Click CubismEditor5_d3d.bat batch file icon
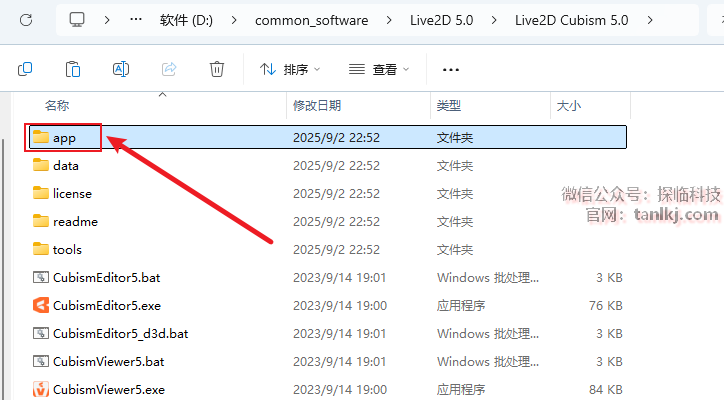 pos(41,333)
